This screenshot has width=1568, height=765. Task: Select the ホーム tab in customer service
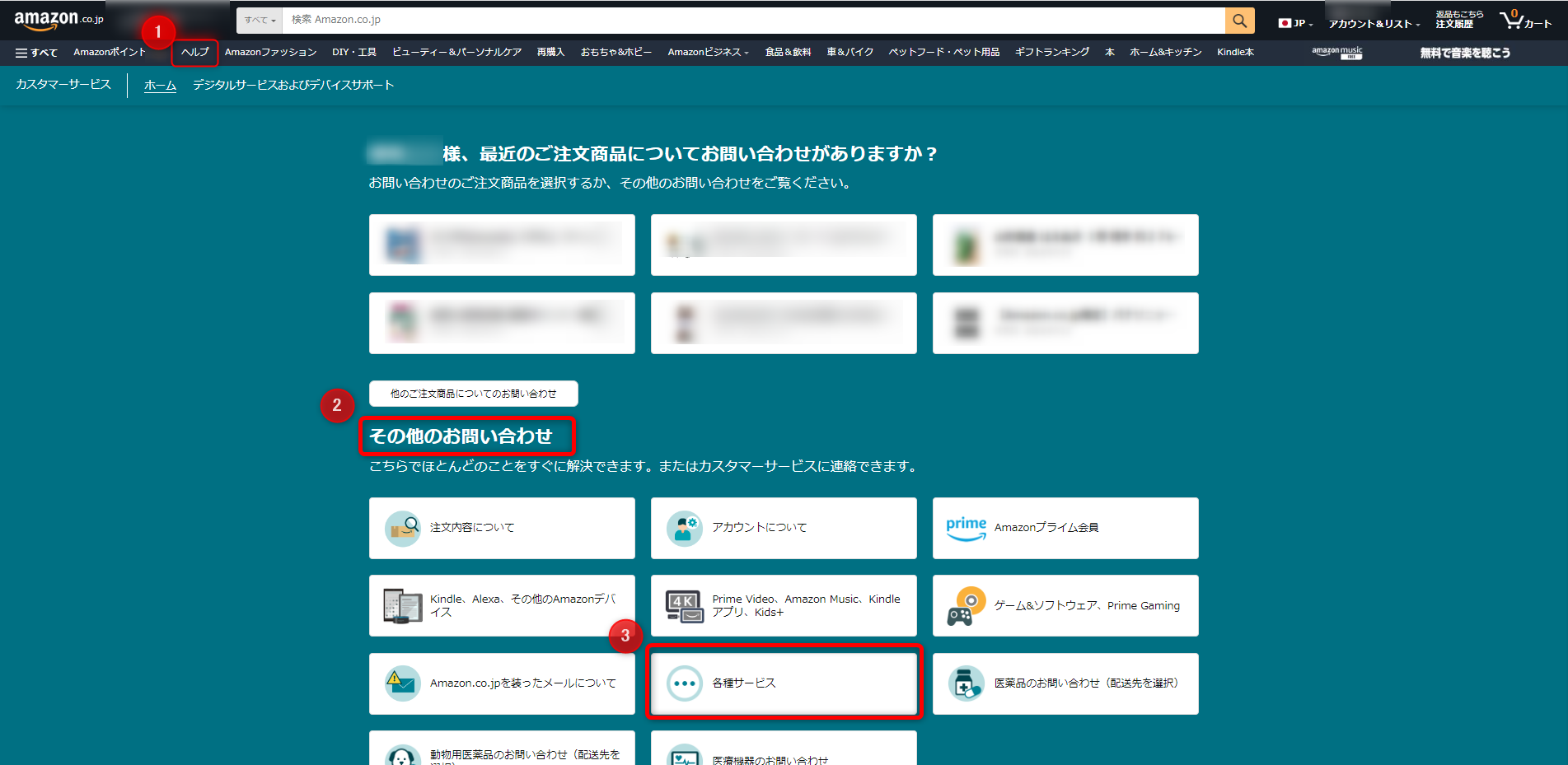[x=160, y=86]
